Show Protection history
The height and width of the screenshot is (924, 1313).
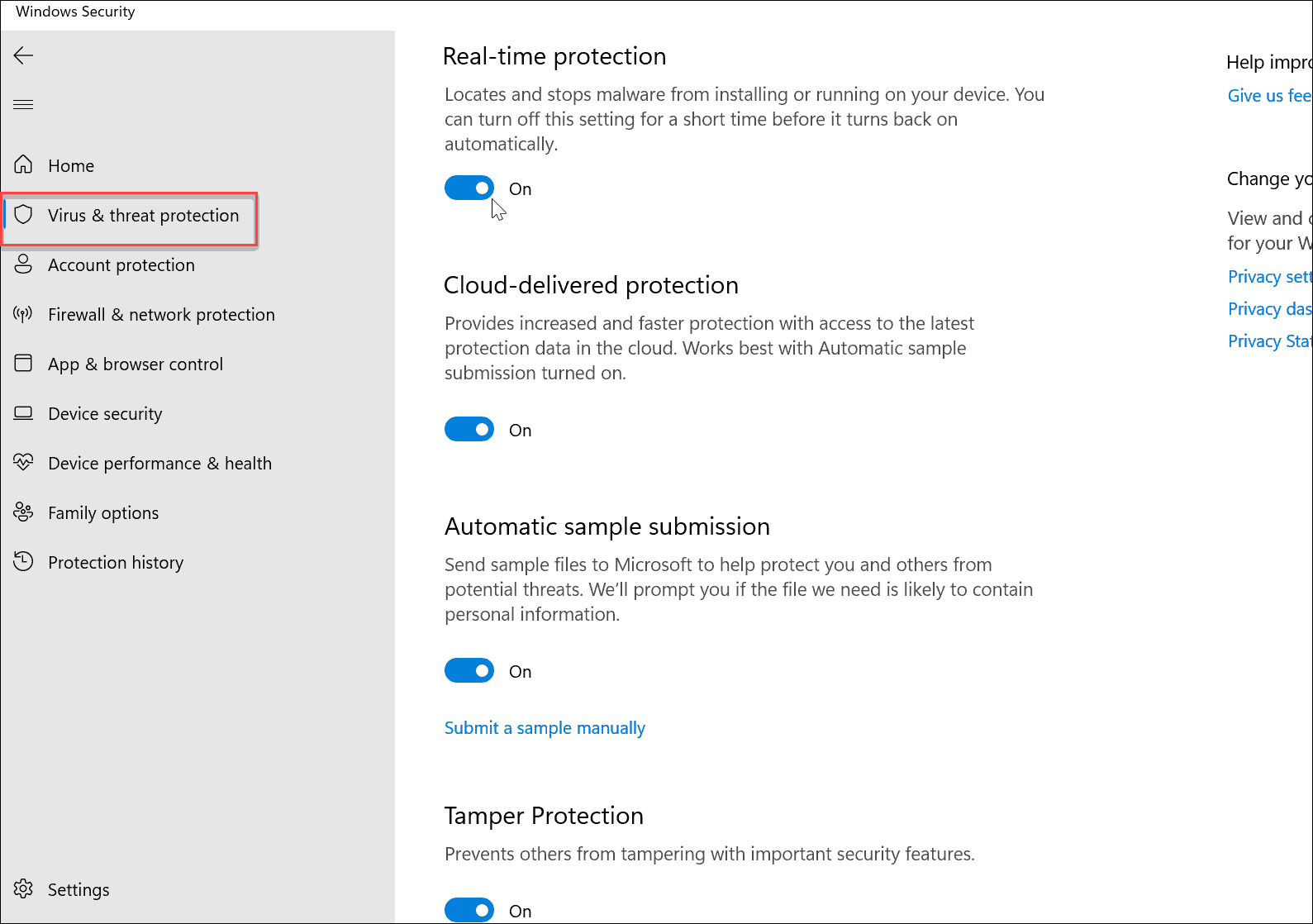point(116,562)
